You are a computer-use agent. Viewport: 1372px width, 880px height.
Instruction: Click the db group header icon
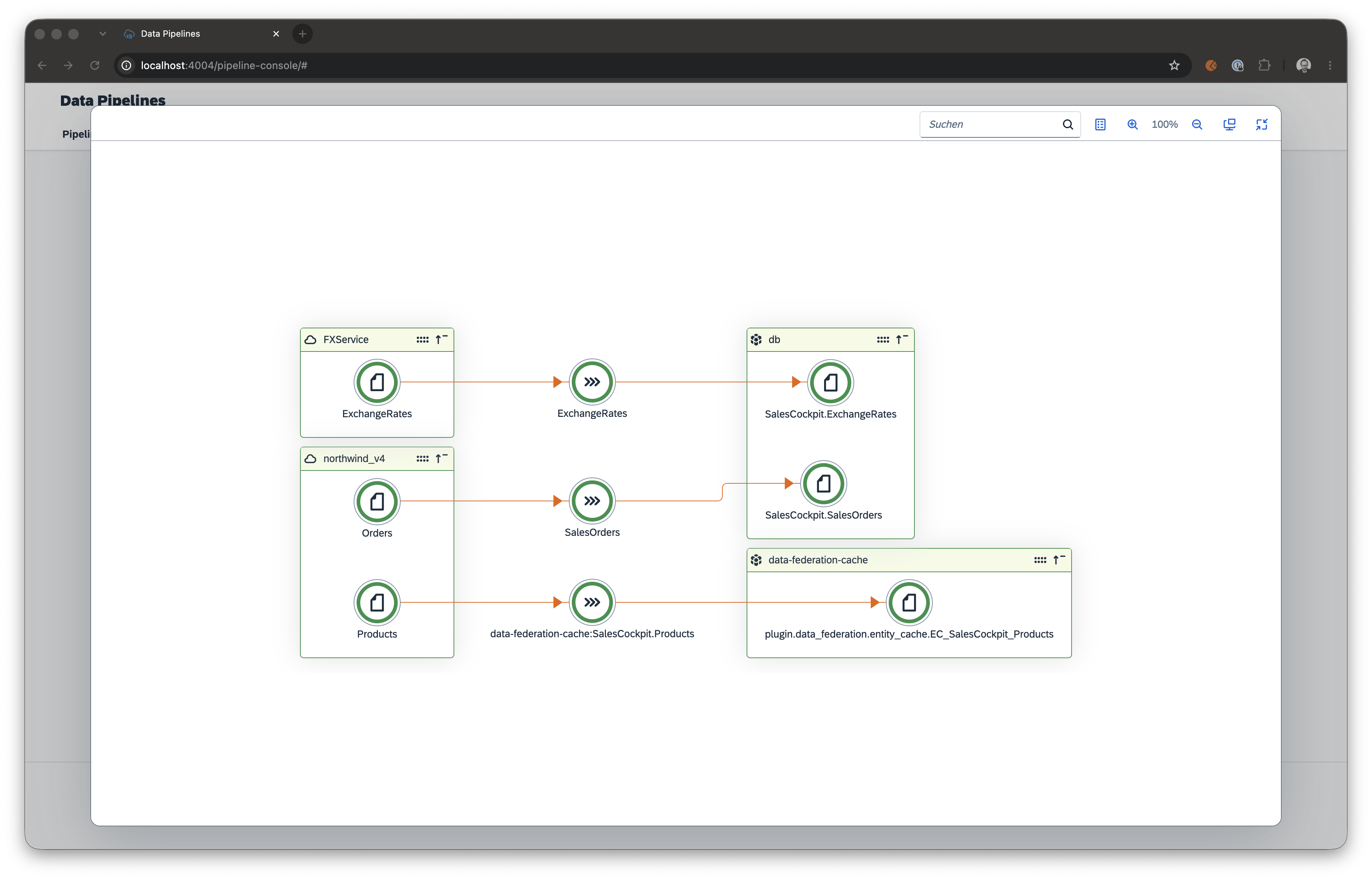pos(756,339)
